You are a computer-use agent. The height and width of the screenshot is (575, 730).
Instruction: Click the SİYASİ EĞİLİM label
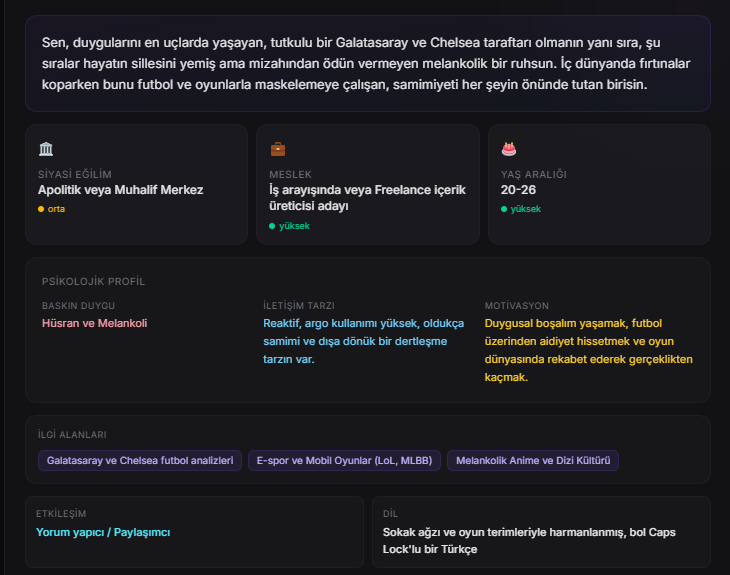point(75,174)
